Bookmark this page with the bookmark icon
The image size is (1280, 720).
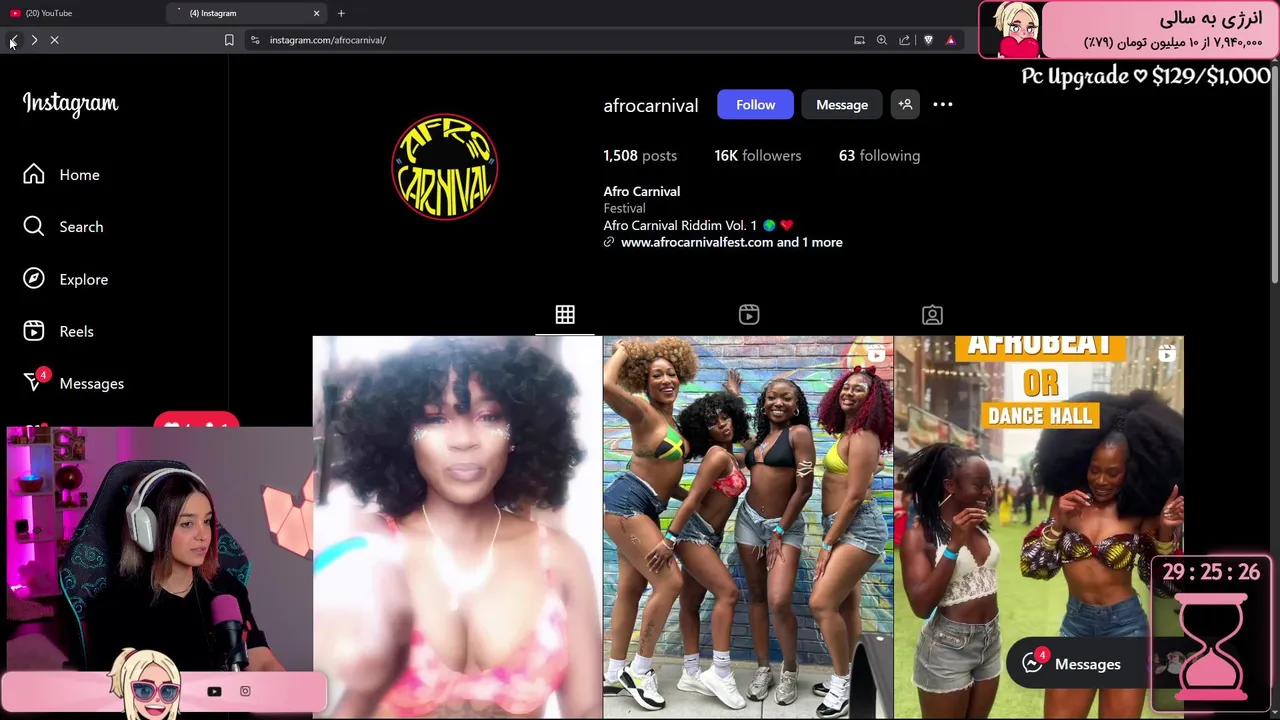point(229,40)
